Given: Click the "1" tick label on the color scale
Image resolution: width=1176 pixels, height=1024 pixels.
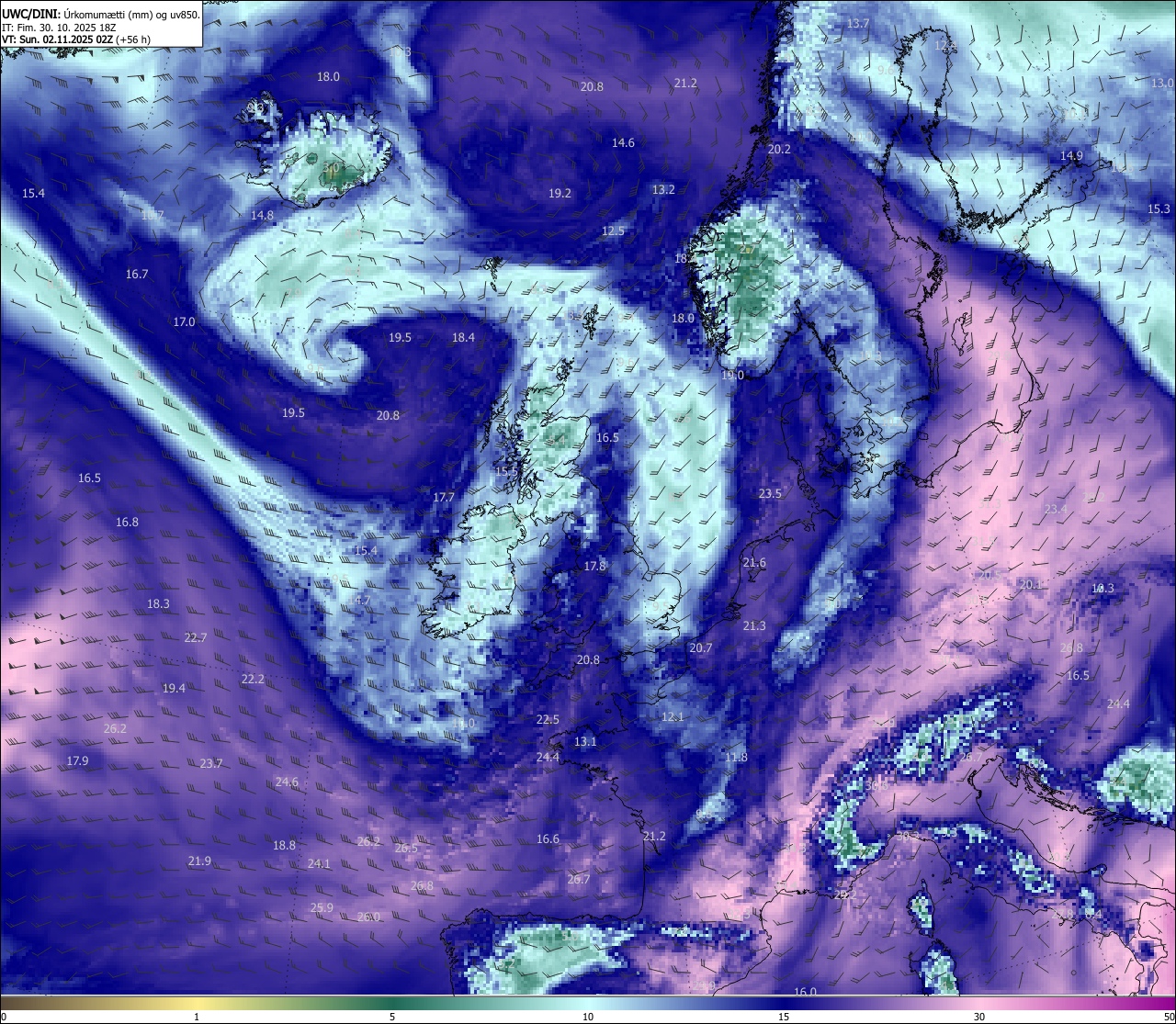Looking at the screenshot, I should (197, 1017).
